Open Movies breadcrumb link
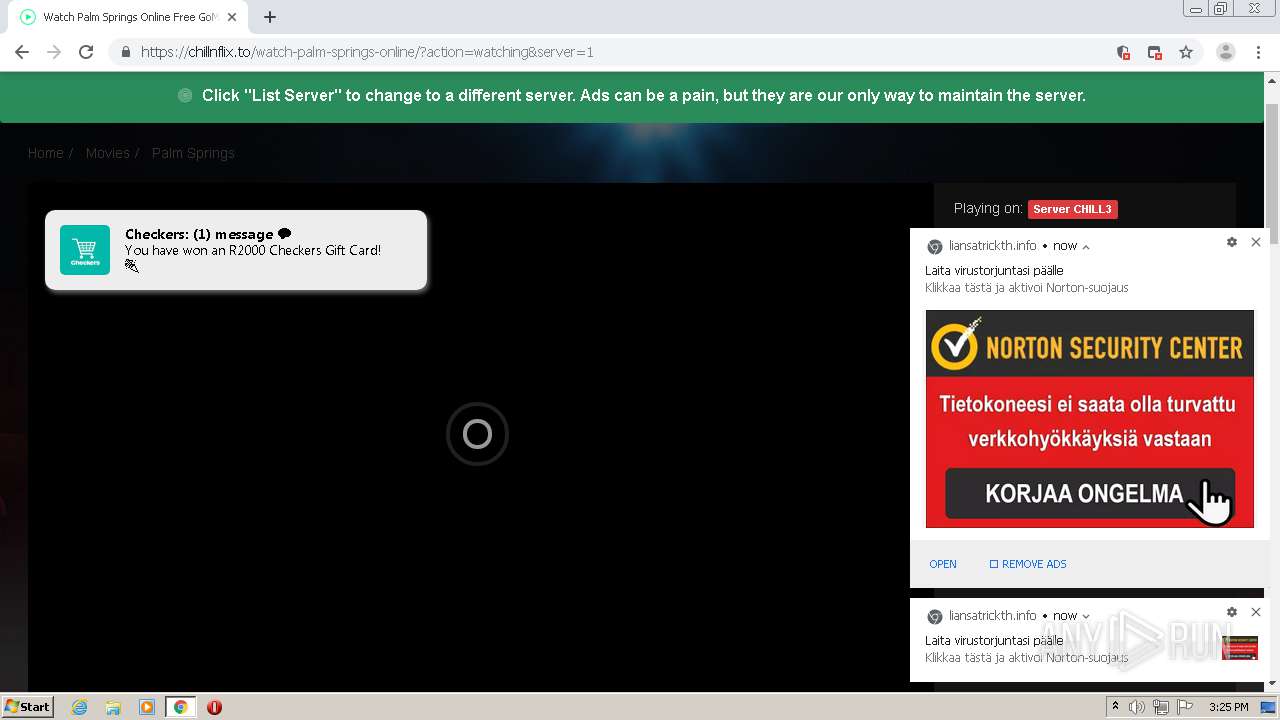 [108, 153]
